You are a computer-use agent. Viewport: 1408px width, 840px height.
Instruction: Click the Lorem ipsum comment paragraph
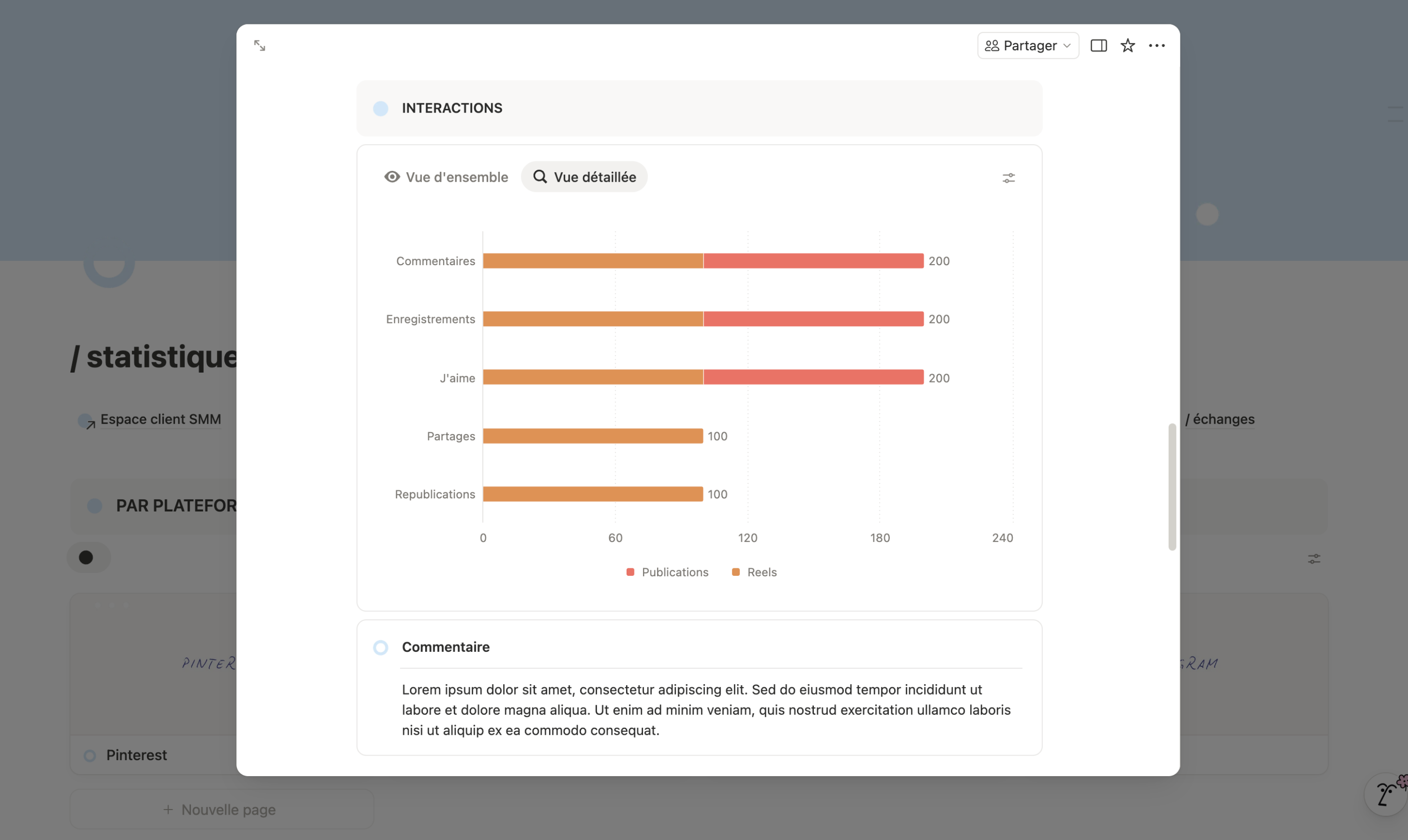(706, 710)
